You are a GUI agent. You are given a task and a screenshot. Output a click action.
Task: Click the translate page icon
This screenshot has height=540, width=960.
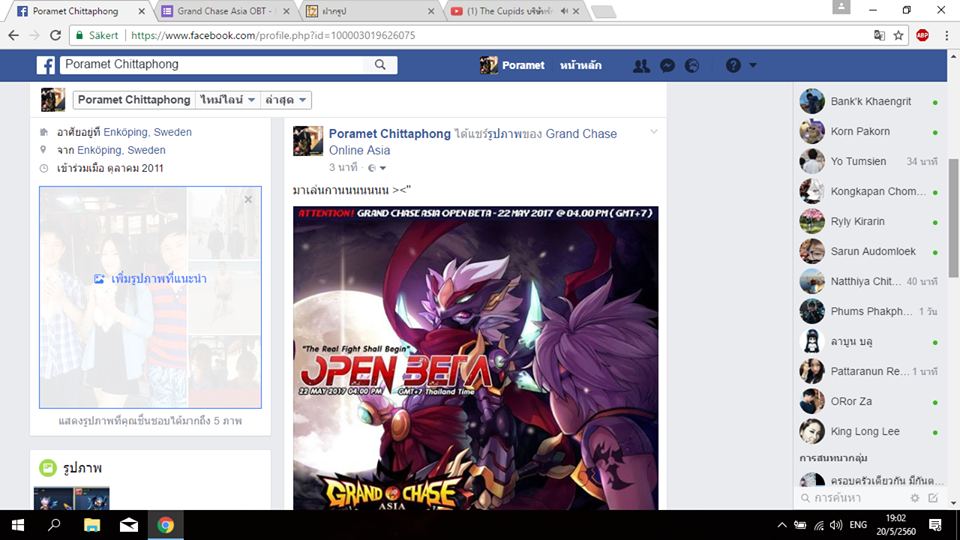(879, 36)
